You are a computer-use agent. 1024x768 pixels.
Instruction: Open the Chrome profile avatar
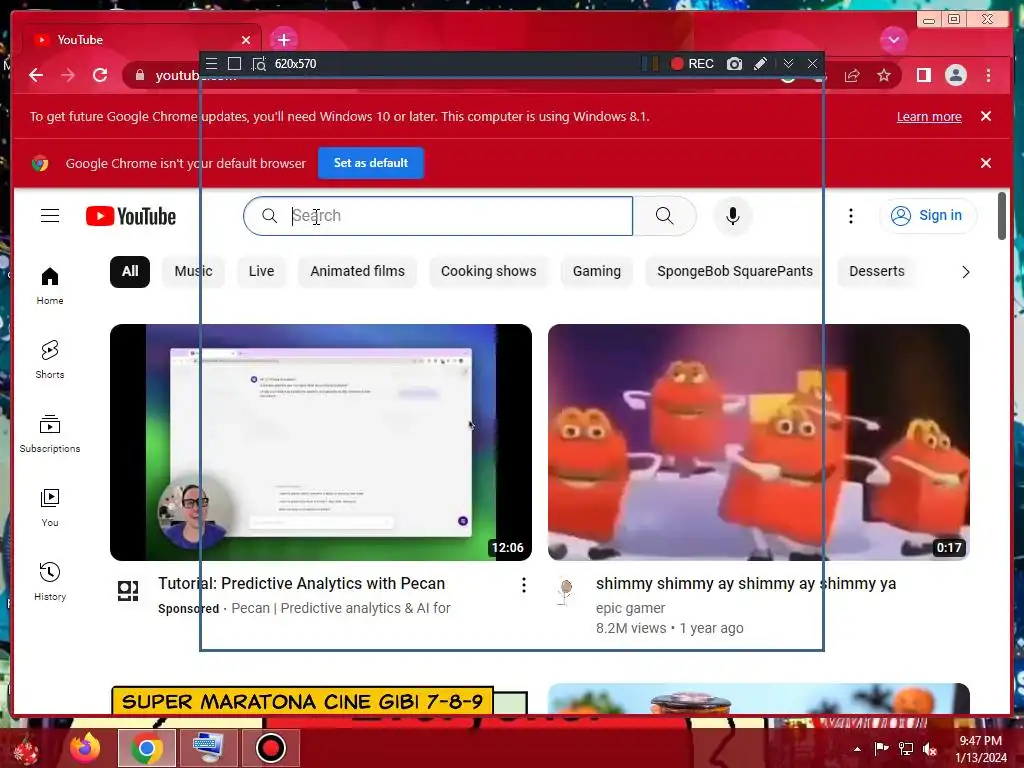click(x=955, y=75)
